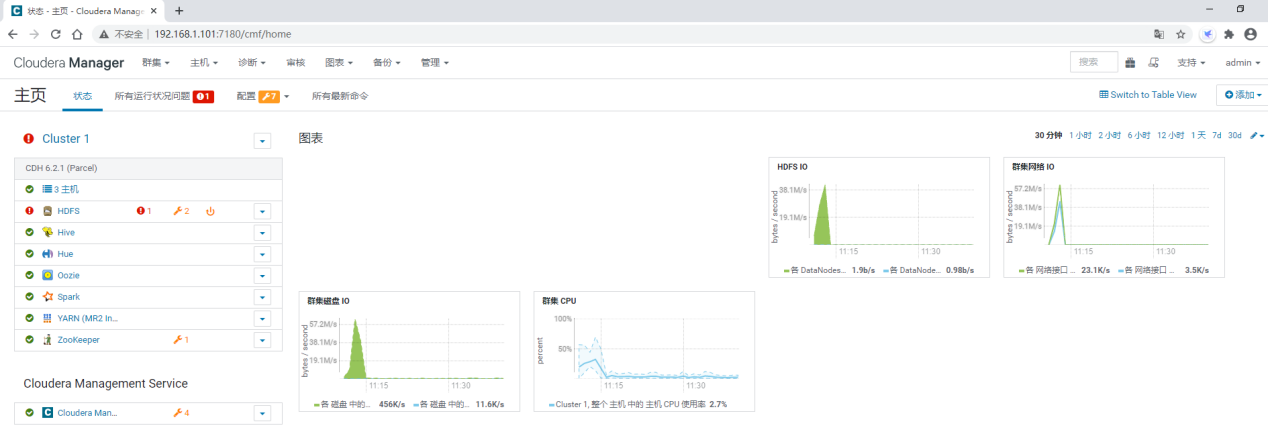Click the running commands icon in header
The image size is (1268, 442).
tap(1154, 62)
